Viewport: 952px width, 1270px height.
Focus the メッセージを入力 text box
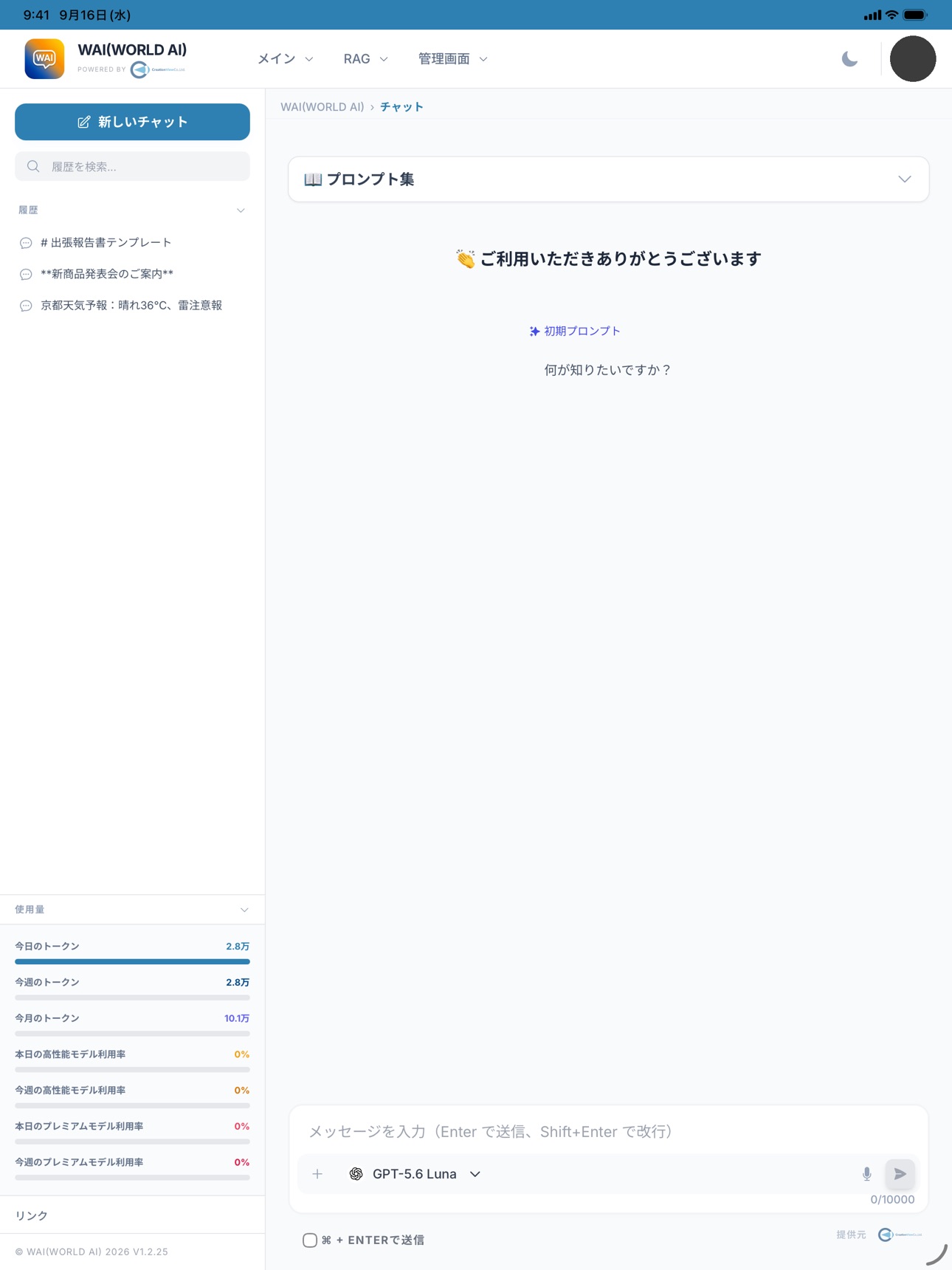click(x=609, y=1131)
